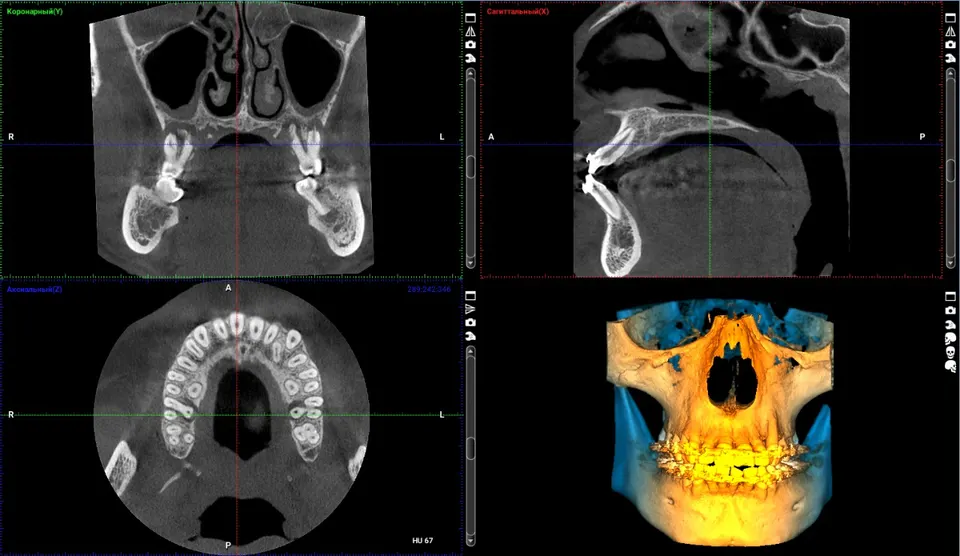
Task: Take a snapshot of the axial view
Action: click(470, 323)
